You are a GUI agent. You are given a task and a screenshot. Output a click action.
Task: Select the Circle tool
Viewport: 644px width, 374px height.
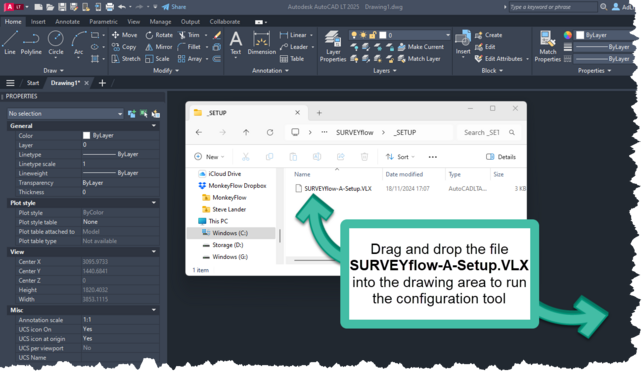tap(55, 42)
